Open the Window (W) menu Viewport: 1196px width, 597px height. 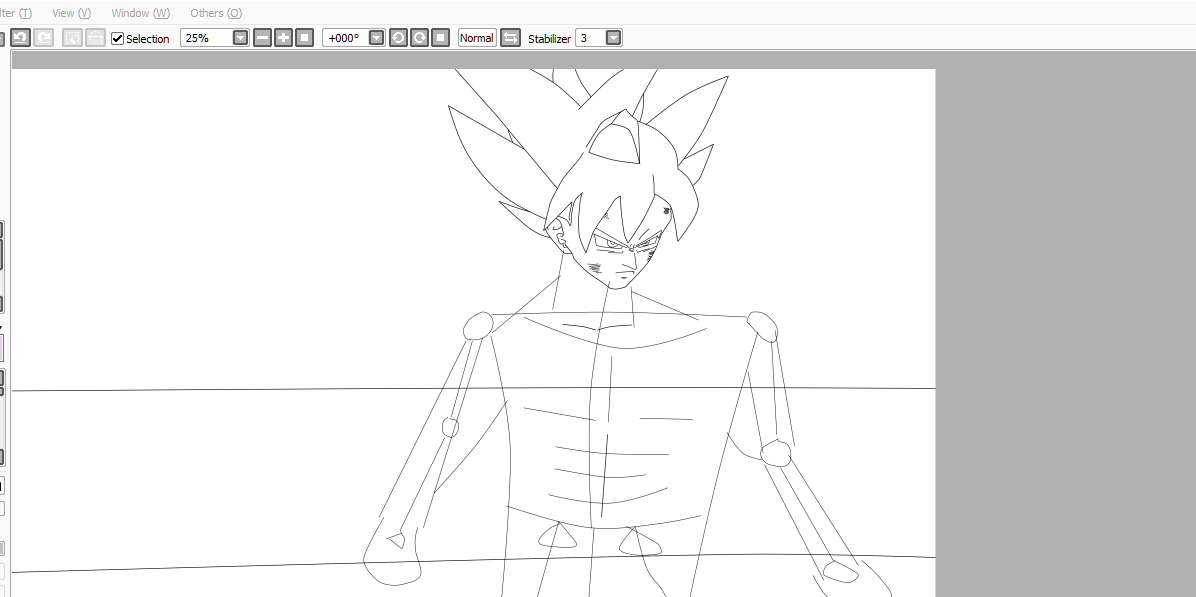[x=140, y=13]
